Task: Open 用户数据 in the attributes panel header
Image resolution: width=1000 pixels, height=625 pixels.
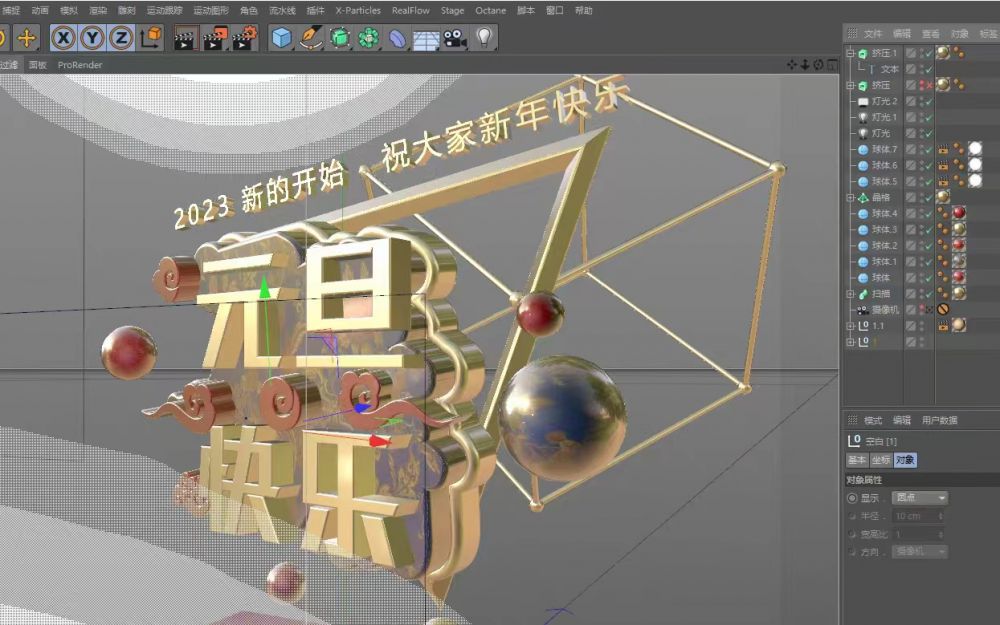Action: click(x=938, y=420)
